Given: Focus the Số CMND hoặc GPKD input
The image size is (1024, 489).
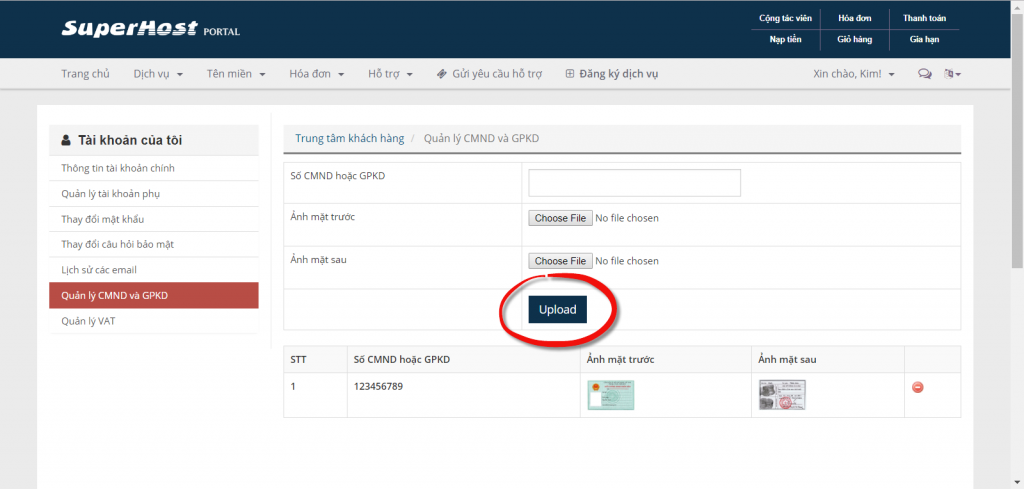Looking at the screenshot, I should (x=634, y=183).
